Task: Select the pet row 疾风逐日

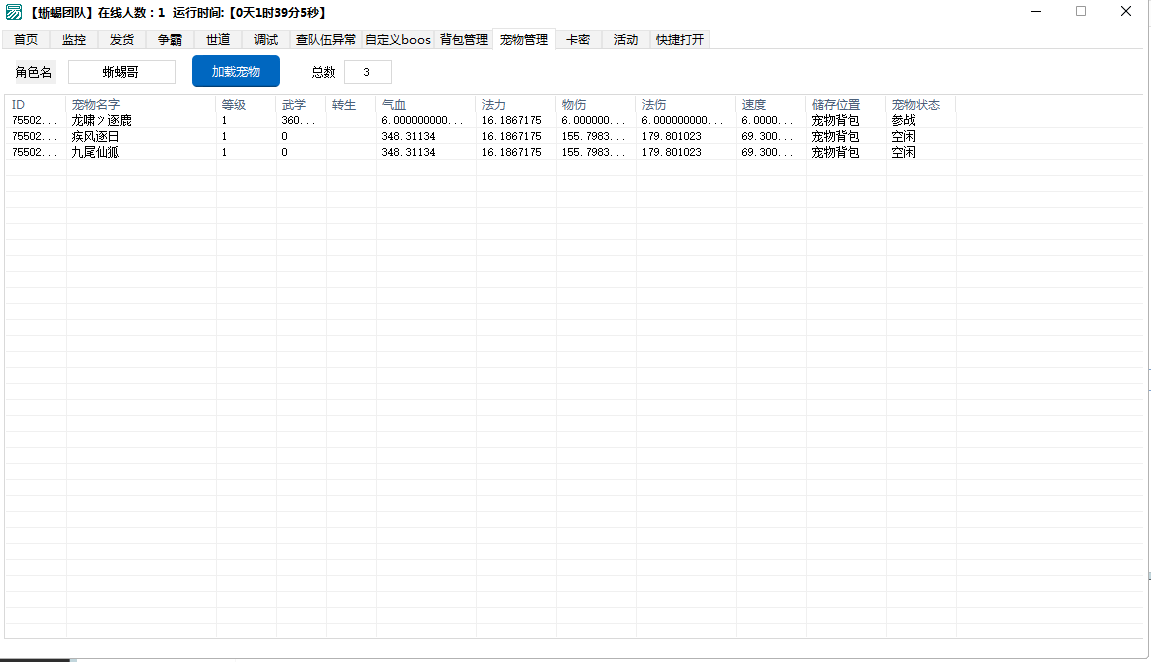Action: click(95, 136)
